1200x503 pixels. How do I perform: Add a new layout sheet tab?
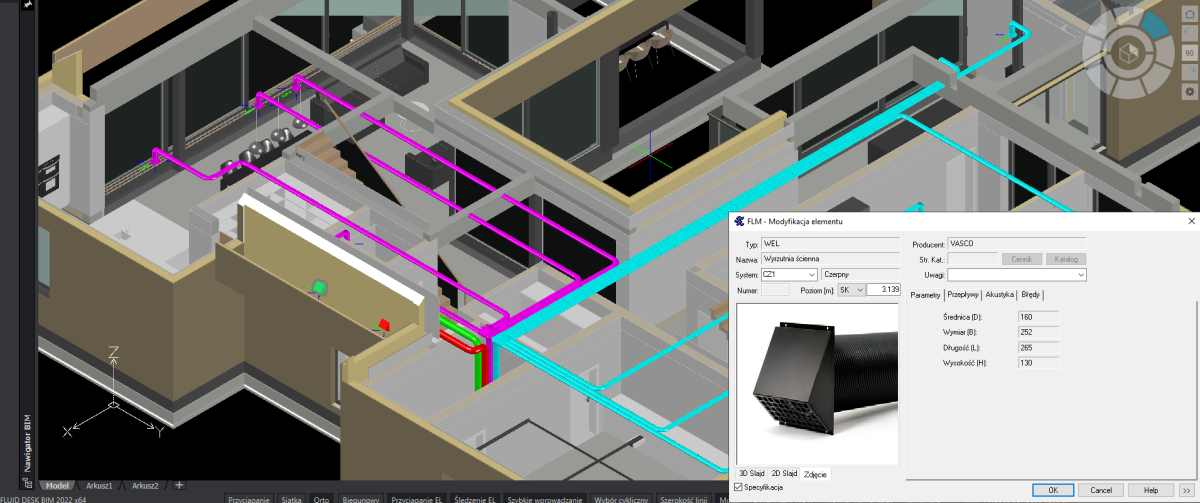coord(179,485)
